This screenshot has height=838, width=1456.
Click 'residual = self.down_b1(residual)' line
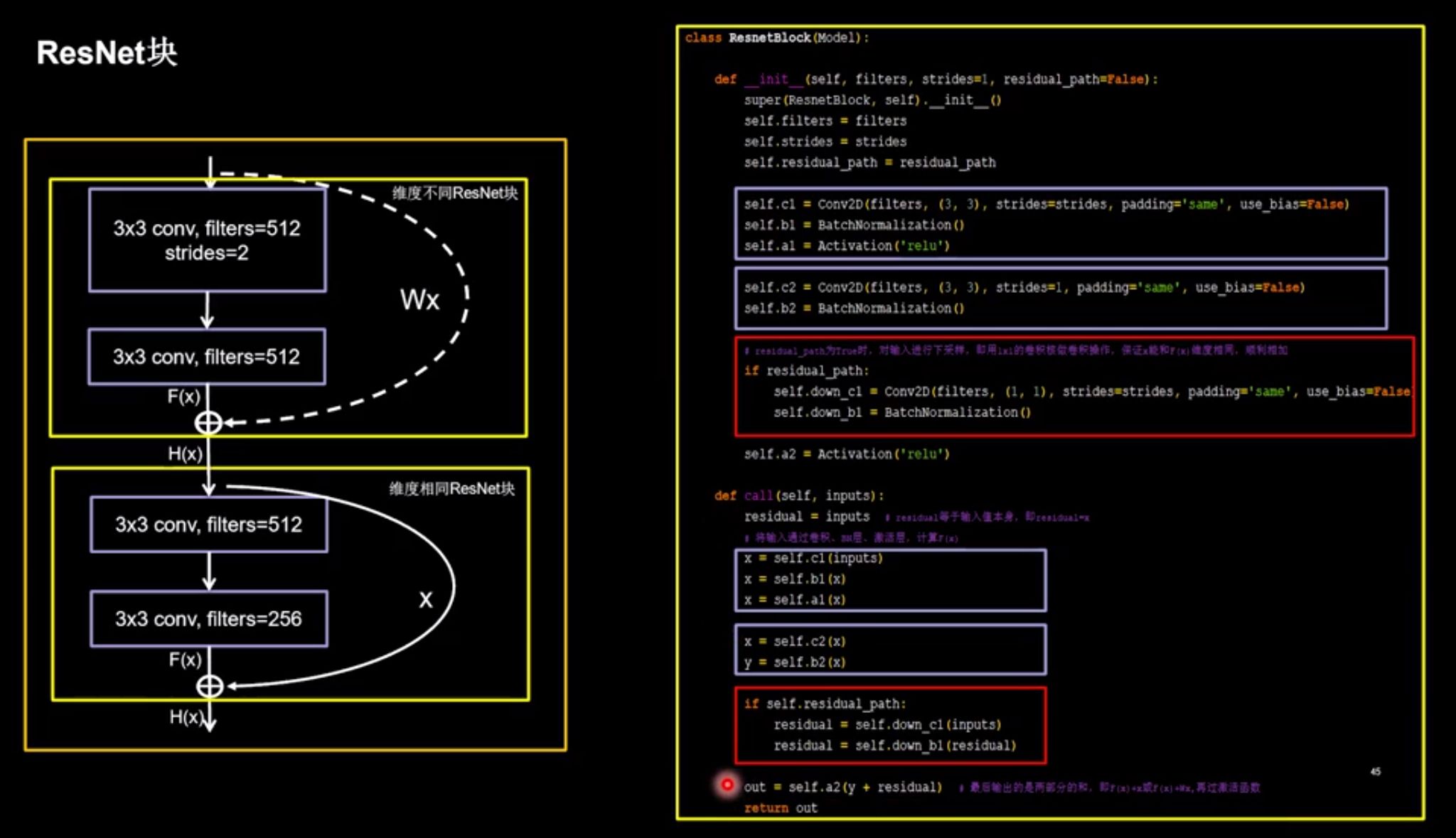894,746
